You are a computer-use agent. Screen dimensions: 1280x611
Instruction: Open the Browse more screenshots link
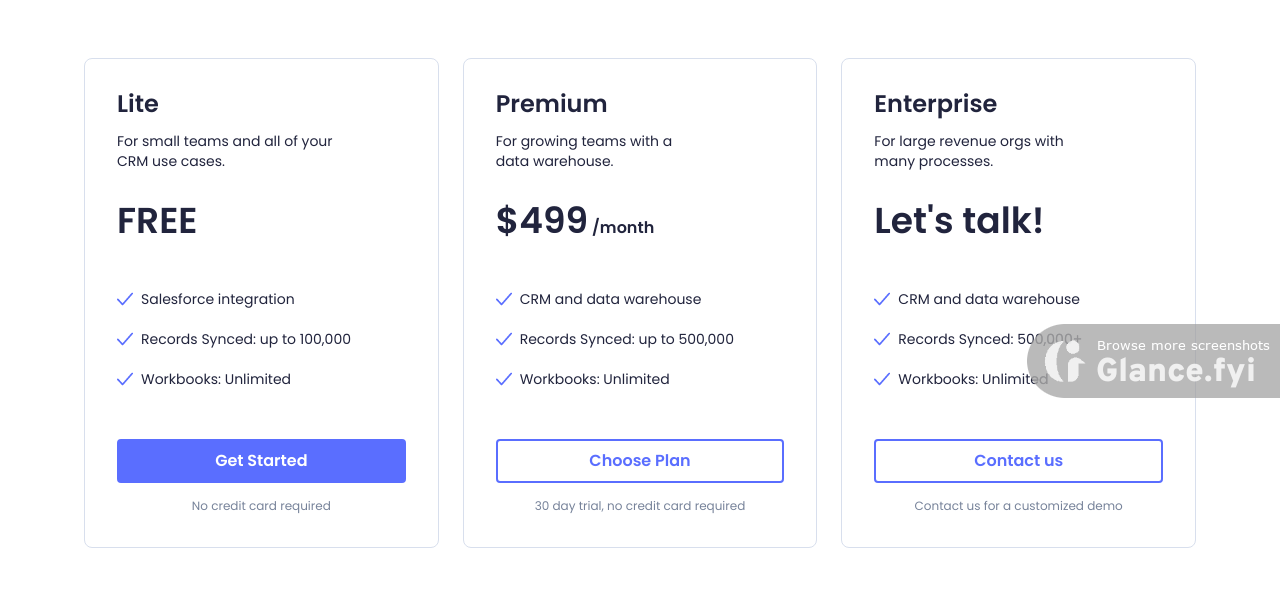pyautogui.click(x=1183, y=346)
